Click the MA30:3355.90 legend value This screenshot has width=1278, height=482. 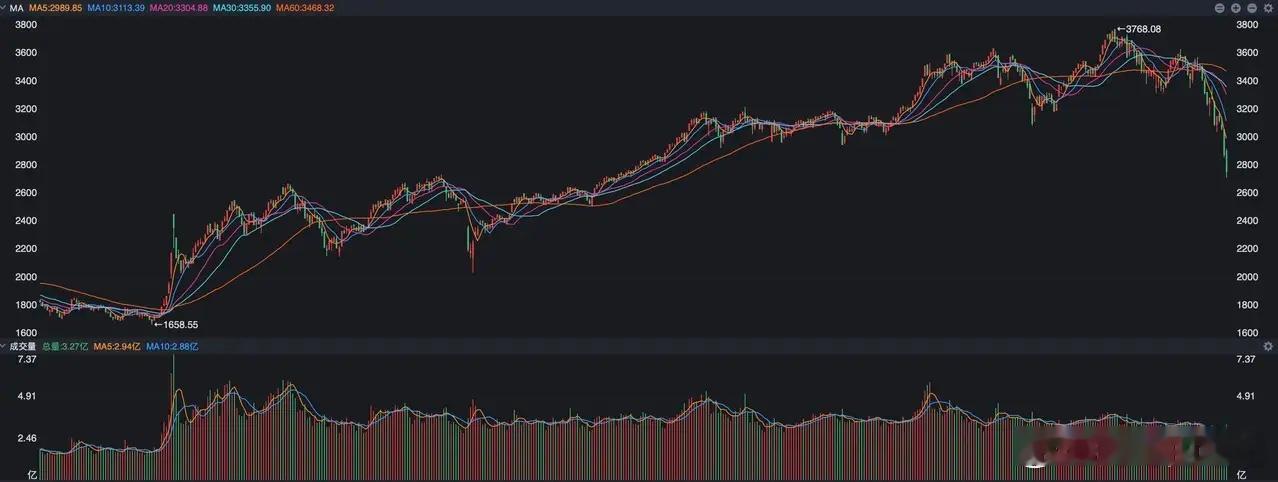point(242,7)
